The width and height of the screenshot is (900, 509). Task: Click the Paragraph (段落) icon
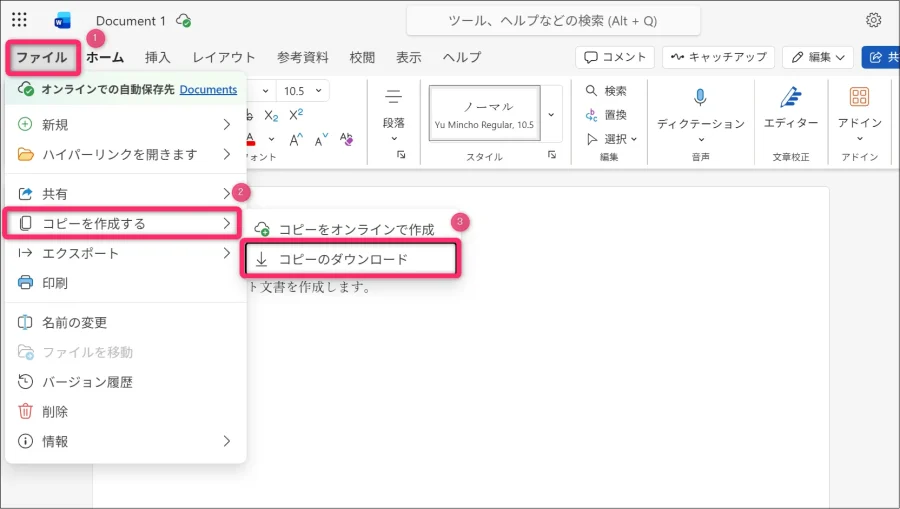tap(393, 97)
